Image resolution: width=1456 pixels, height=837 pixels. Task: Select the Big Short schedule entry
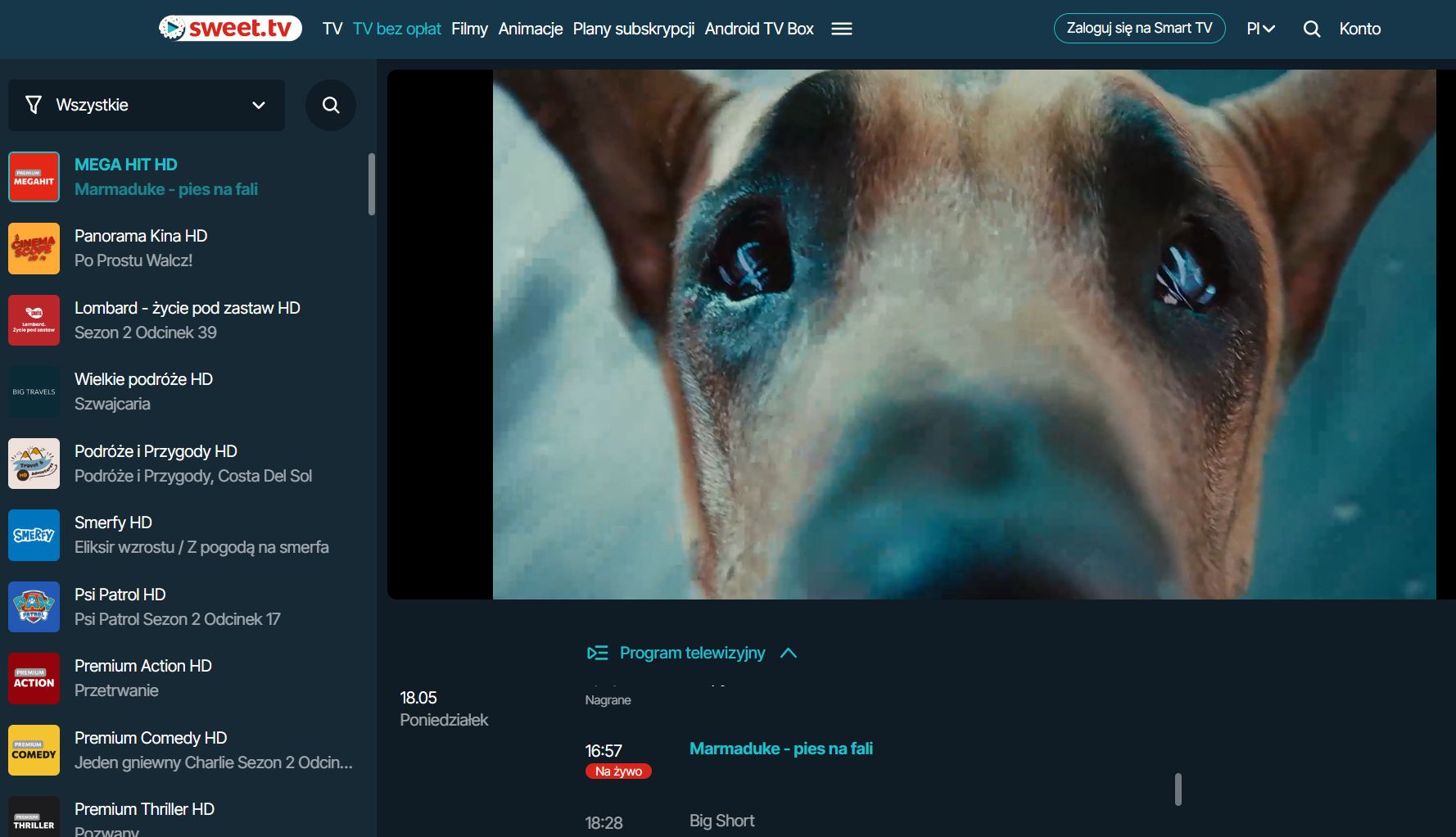(722, 821)
